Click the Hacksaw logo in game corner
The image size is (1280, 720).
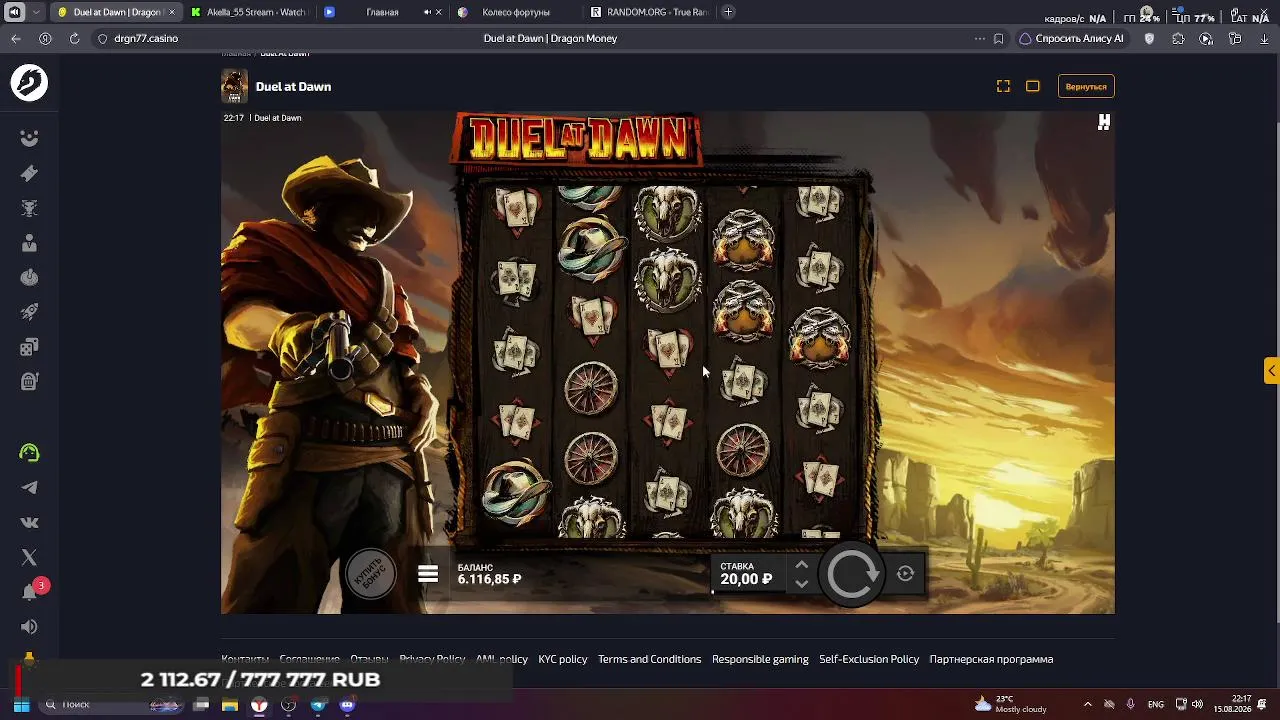click(1104, 122)
